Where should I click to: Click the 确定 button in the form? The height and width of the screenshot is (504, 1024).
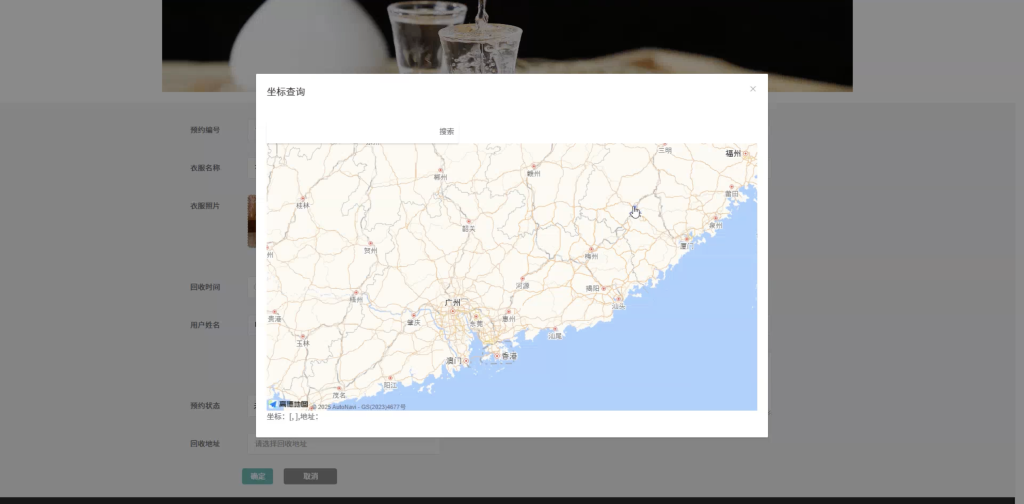click(257, 476)
